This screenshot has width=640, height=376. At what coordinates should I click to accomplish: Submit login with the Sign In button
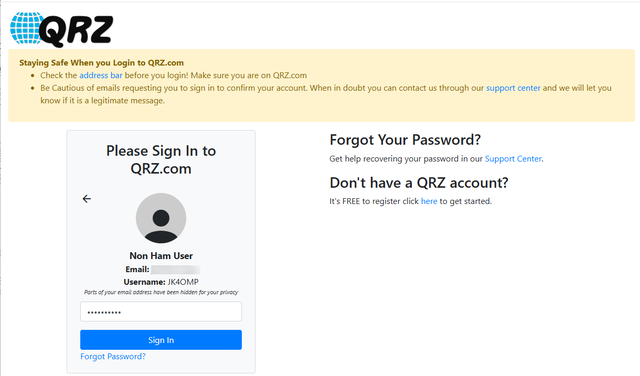161,340
